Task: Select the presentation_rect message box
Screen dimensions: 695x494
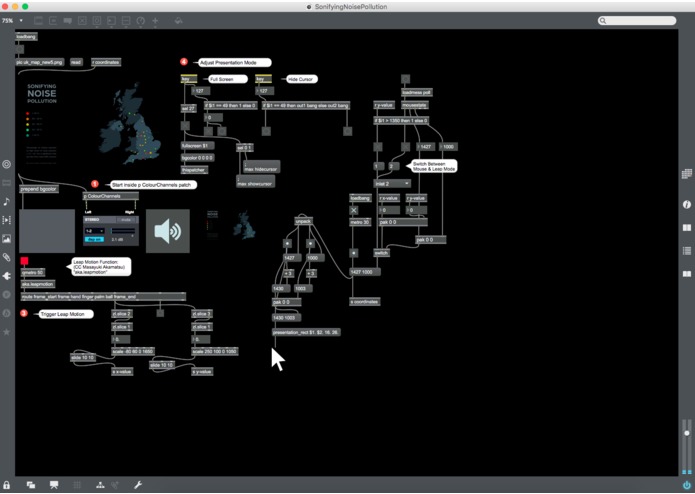Action: pyautogui.click(x=306, y=332)
